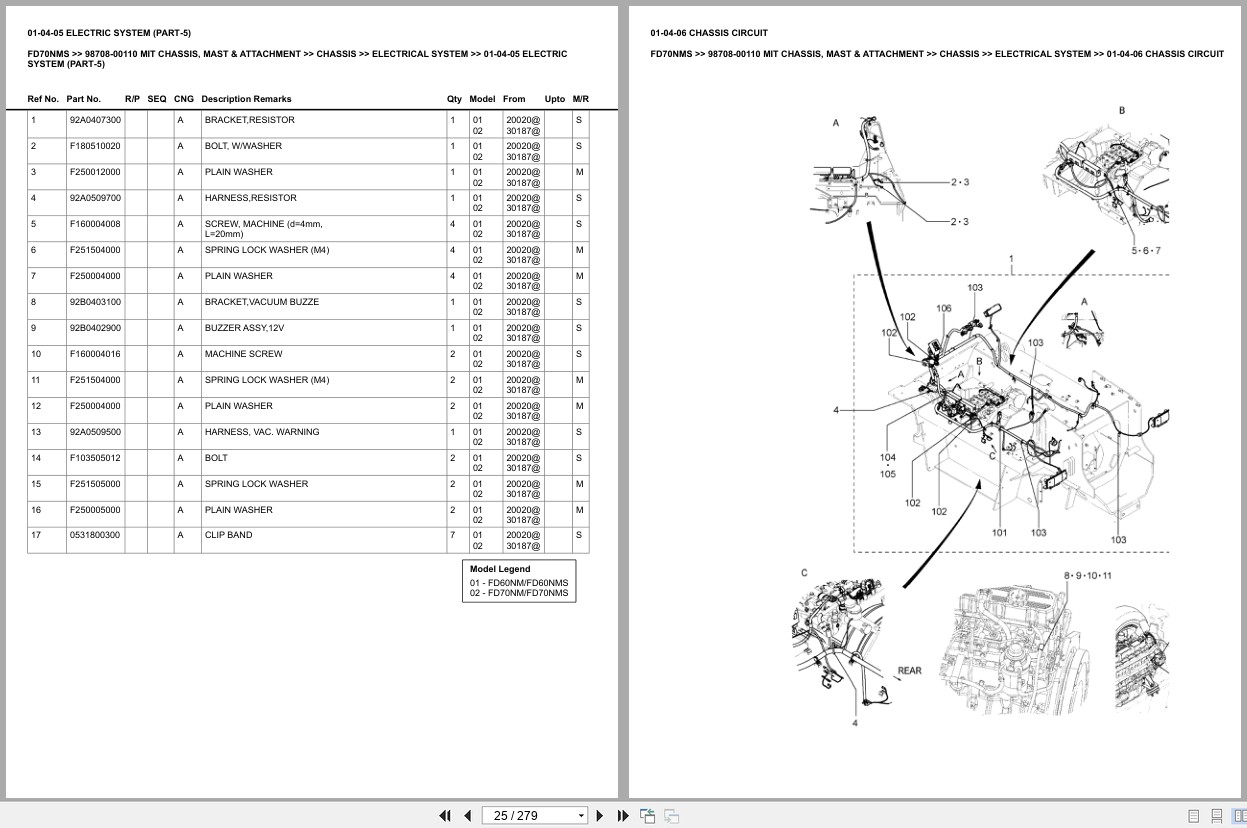
Task: Click callout 101 in the chassis diagram
Action: tap(1000, 532)
